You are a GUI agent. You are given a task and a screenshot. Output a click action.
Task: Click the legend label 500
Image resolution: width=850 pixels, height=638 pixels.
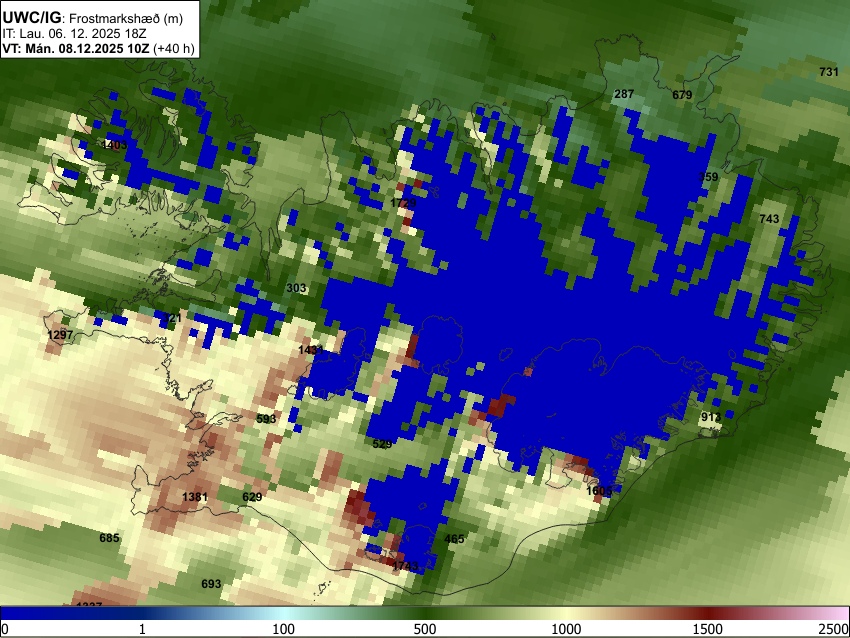pos(424,629)
